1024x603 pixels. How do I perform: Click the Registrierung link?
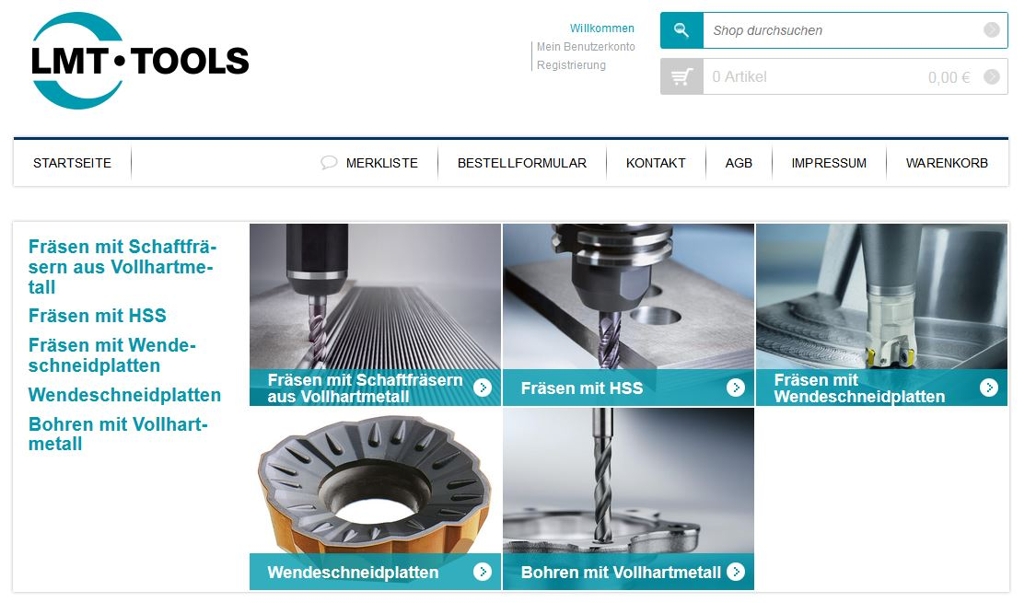(571, 65)
